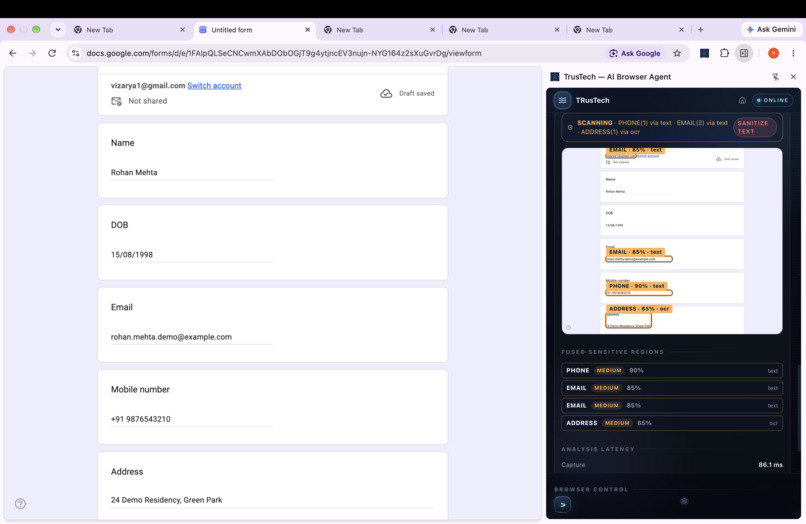Click the Switch account link
806x524 pixels.
click(214, 85)
